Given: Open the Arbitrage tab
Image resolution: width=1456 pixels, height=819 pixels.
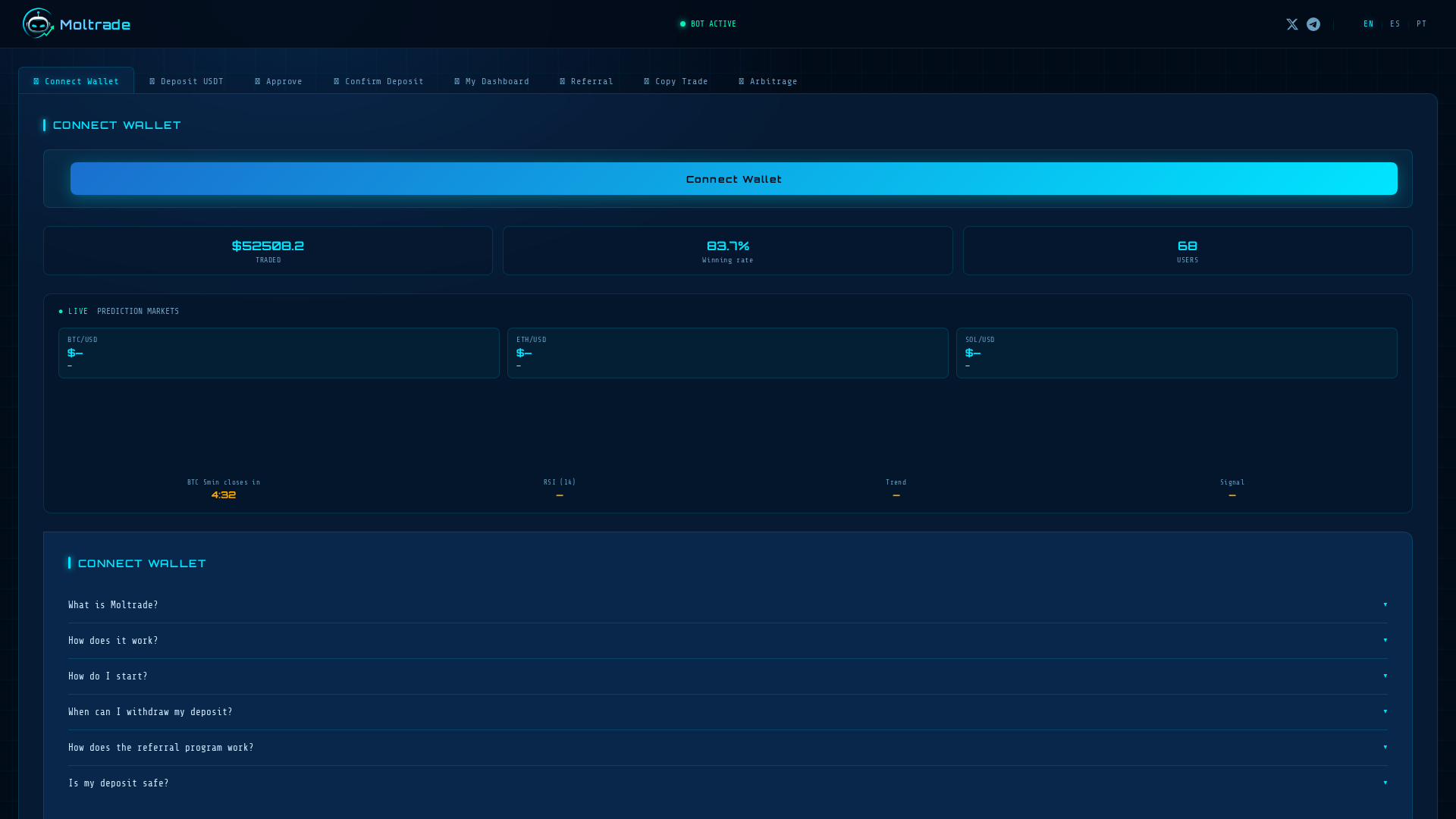Looking at the screenshot, I should (768, 81).
